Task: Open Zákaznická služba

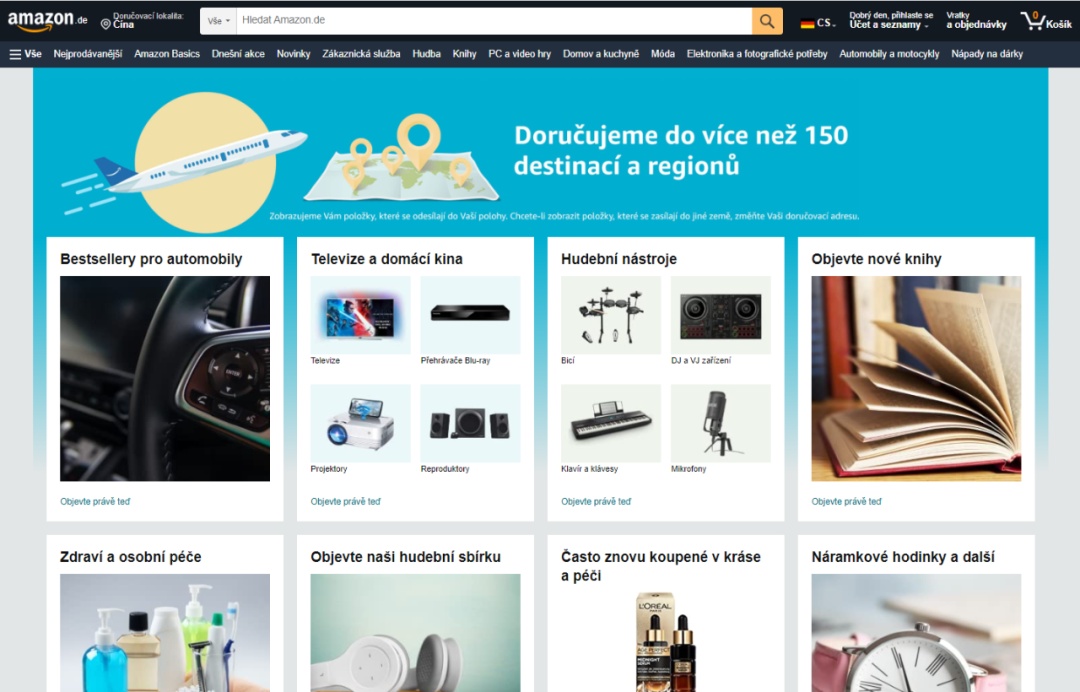Action: point(361,54)
